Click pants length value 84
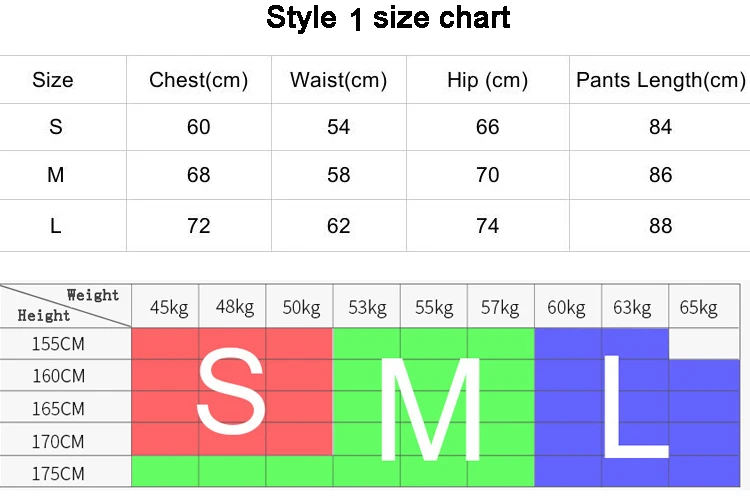Viewport: 750px width, 502px height. click(x=660, y=127)
